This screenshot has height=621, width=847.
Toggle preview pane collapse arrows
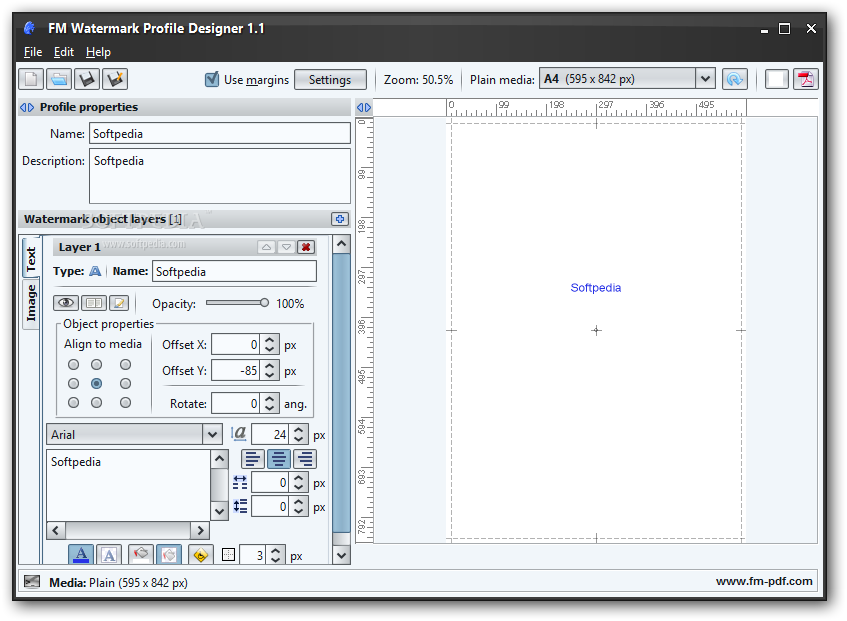pos(364,107)
